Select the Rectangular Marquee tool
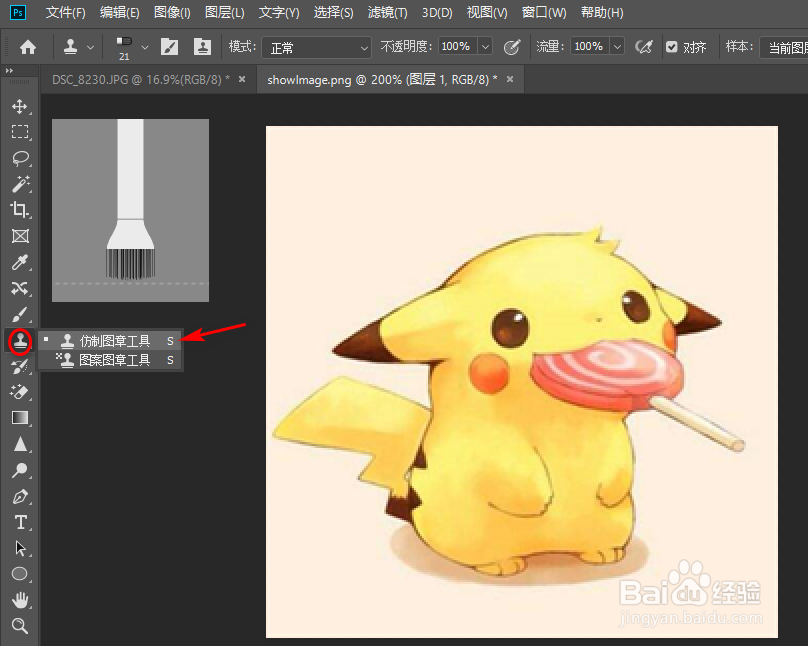Viewport: 808px width, 646px height. pyautogui.click(x=20, y=132)
